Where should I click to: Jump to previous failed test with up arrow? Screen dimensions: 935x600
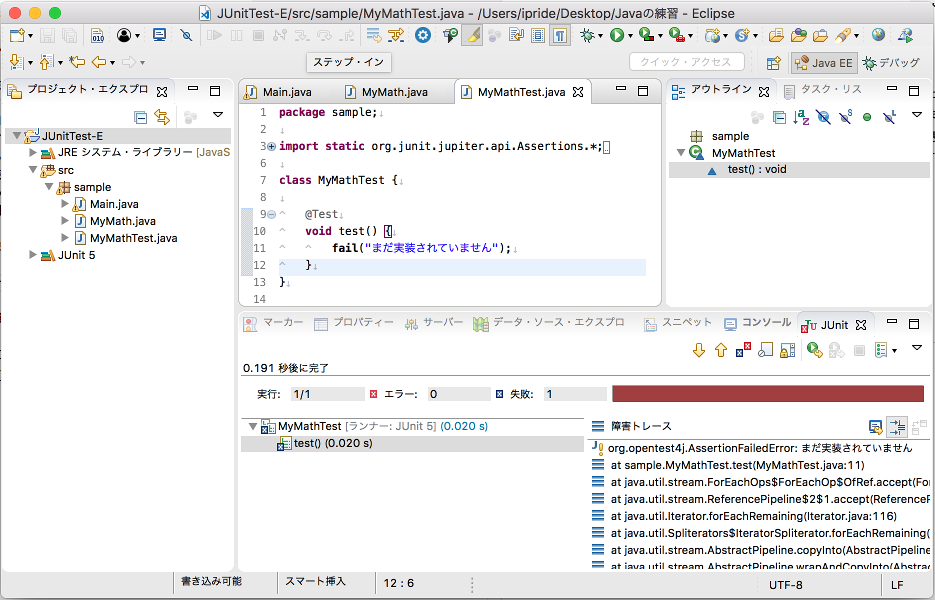[x=720, y=347]
